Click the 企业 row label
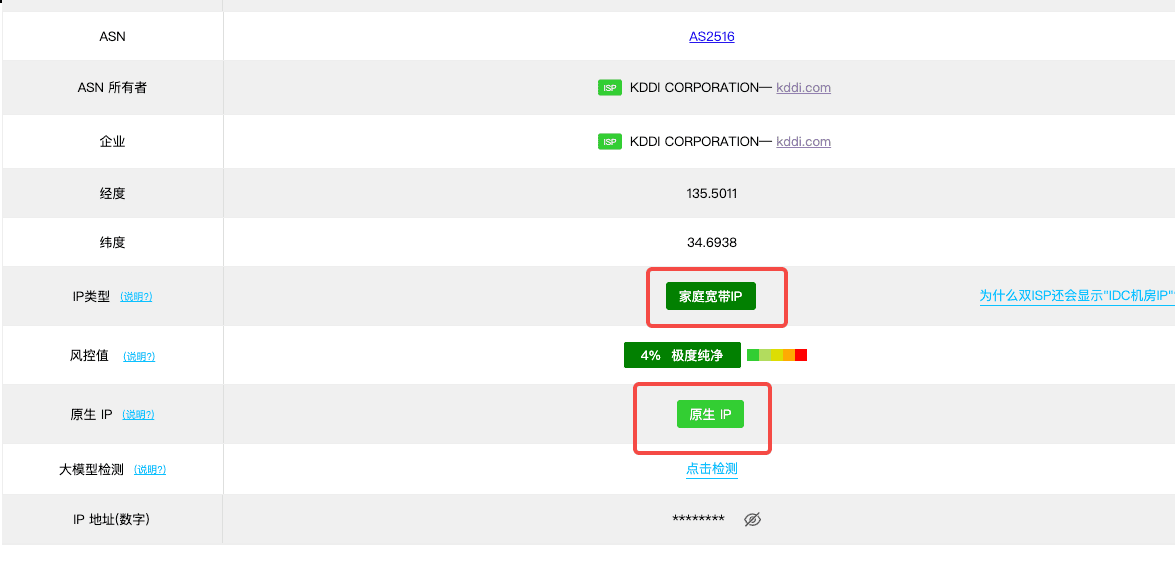Screen dimensions: 1175x587 click(x=112, y=142)
